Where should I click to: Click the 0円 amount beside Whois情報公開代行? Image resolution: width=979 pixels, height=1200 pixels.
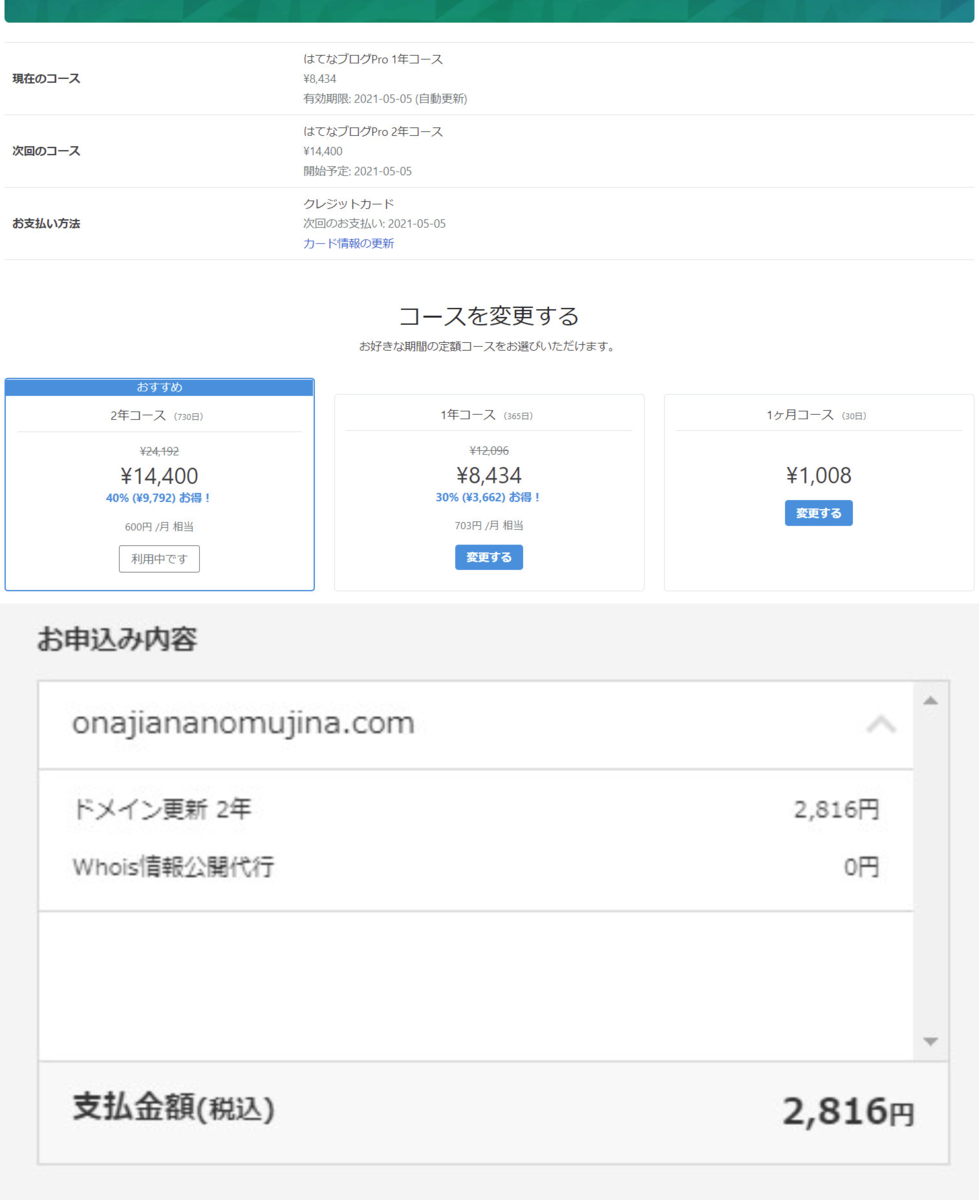pyautogui.click(x=861, y=867)
